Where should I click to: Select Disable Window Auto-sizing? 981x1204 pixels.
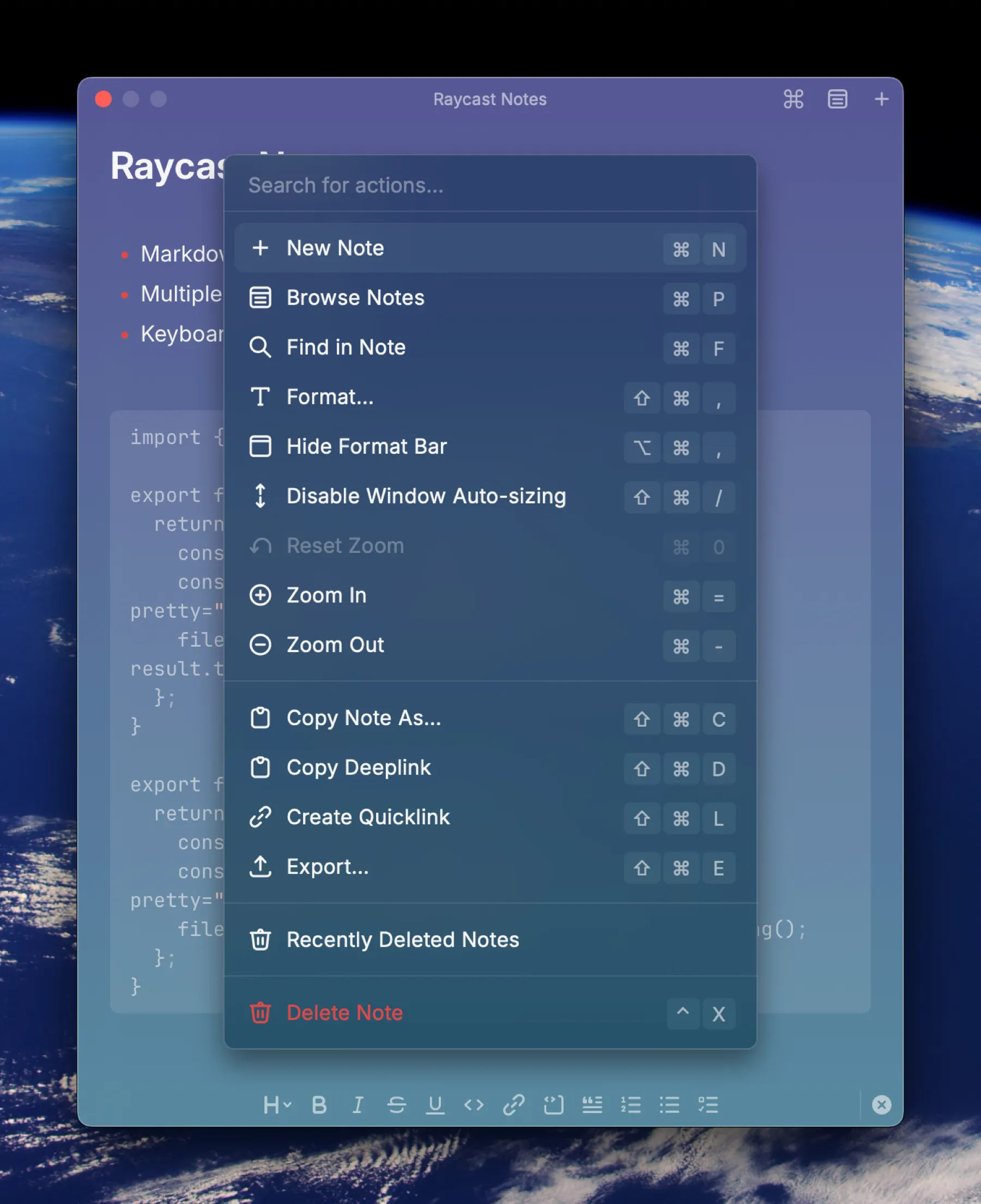click(426, 496)
